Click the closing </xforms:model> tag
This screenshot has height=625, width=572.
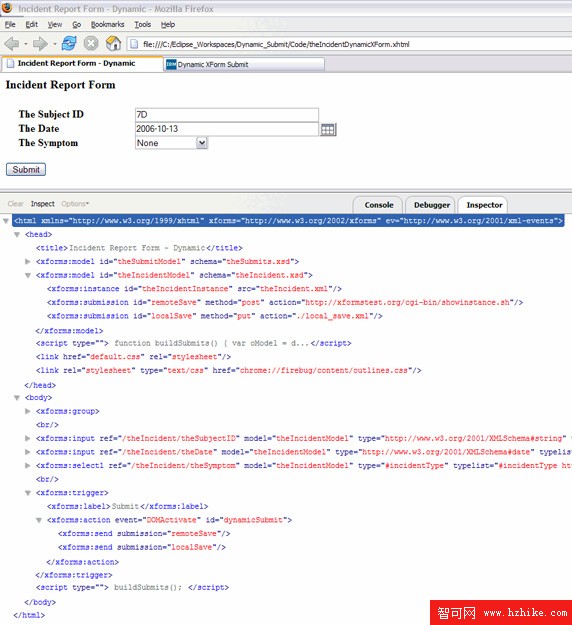pos(69,331)
